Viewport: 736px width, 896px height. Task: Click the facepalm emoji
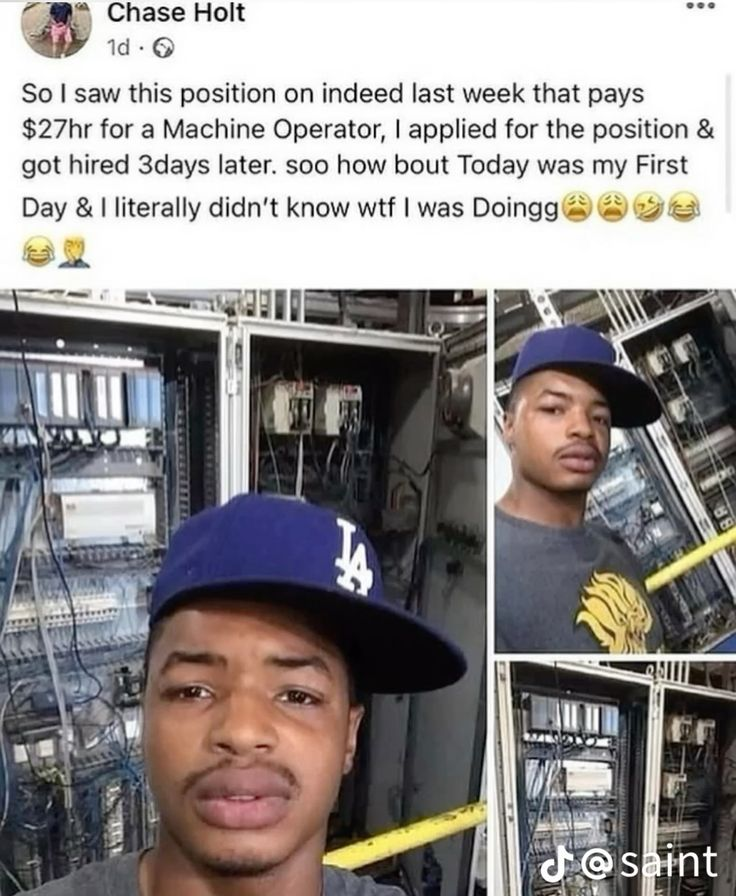tap(74, 252)
